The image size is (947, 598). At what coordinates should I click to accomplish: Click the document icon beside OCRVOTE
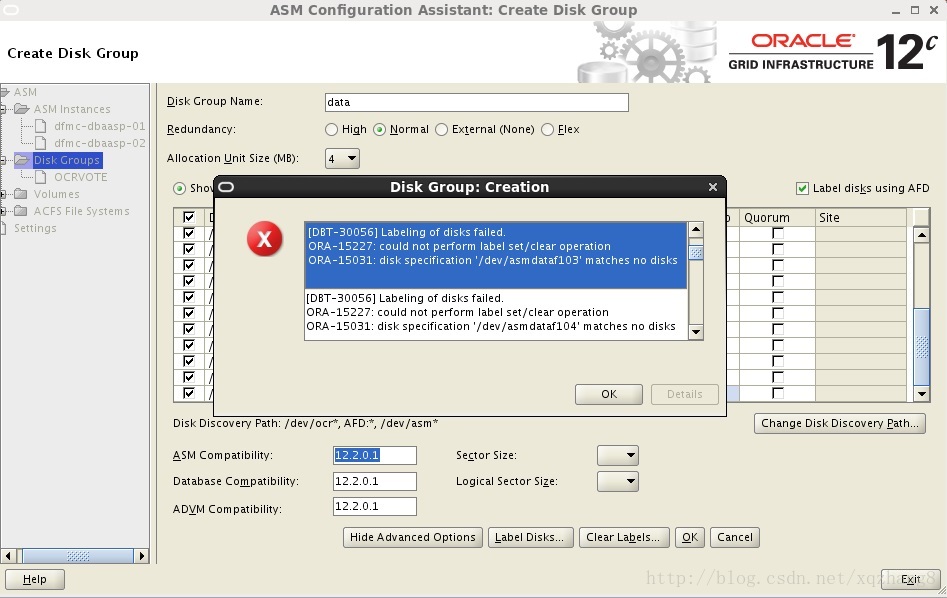pyautogui.click(x=40, y=177)
